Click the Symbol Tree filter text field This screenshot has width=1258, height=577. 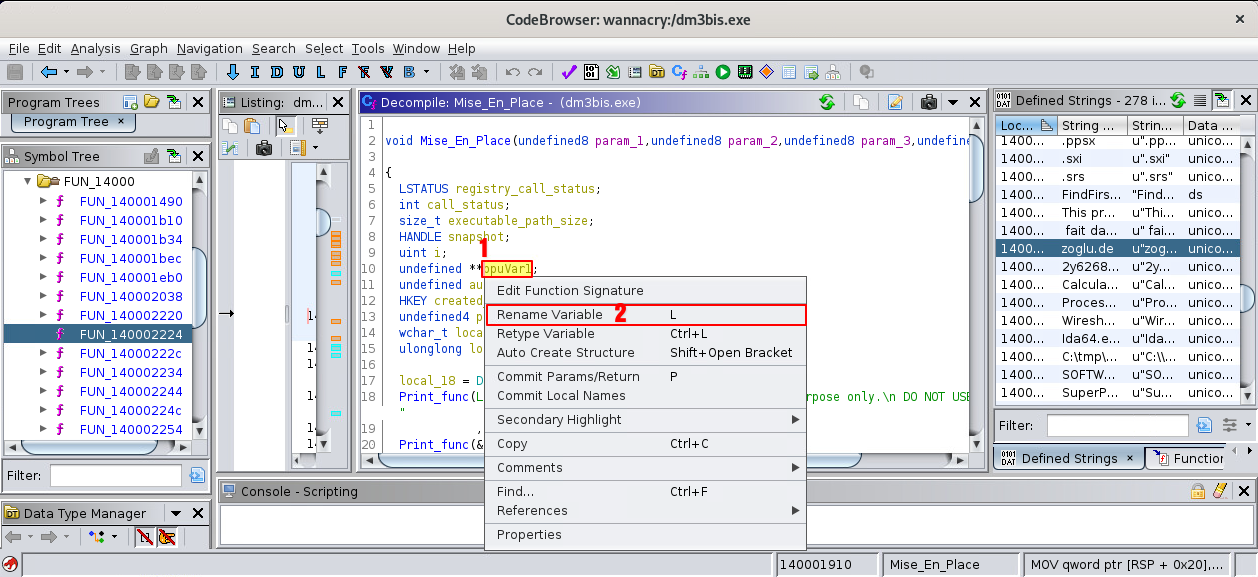click(115, 475)
